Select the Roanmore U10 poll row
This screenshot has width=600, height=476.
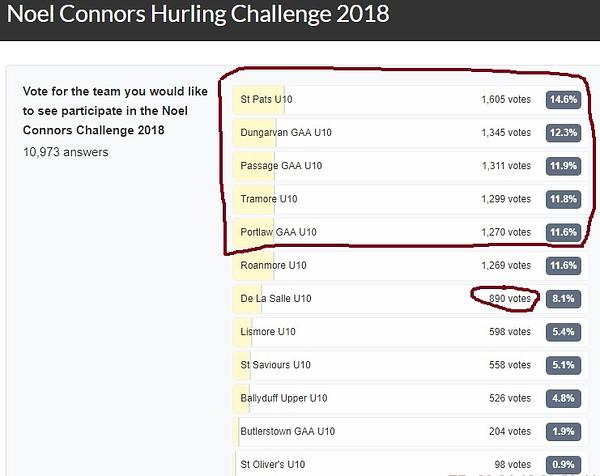pos(410,266)
